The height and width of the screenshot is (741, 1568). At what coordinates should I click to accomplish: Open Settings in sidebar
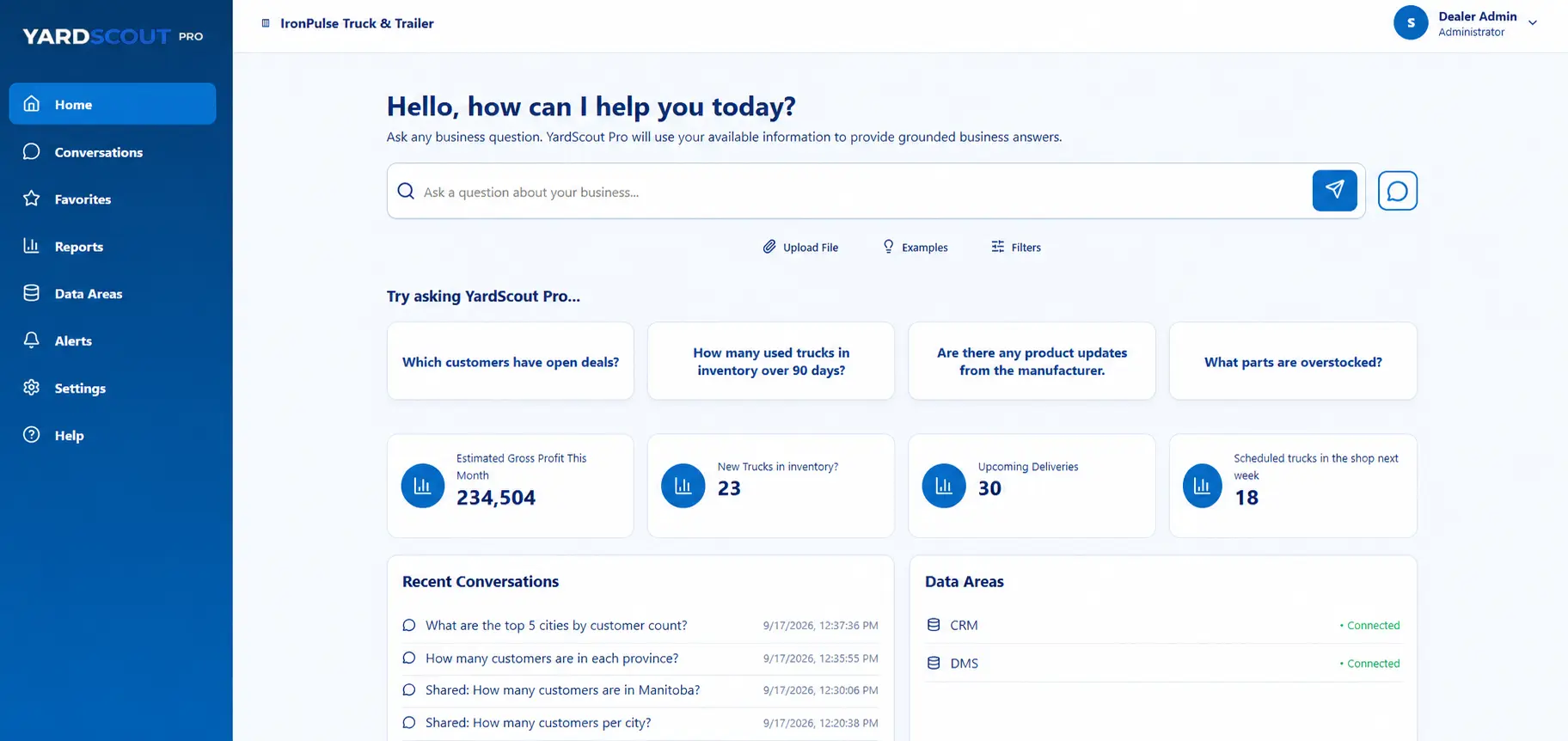point(113,388)
